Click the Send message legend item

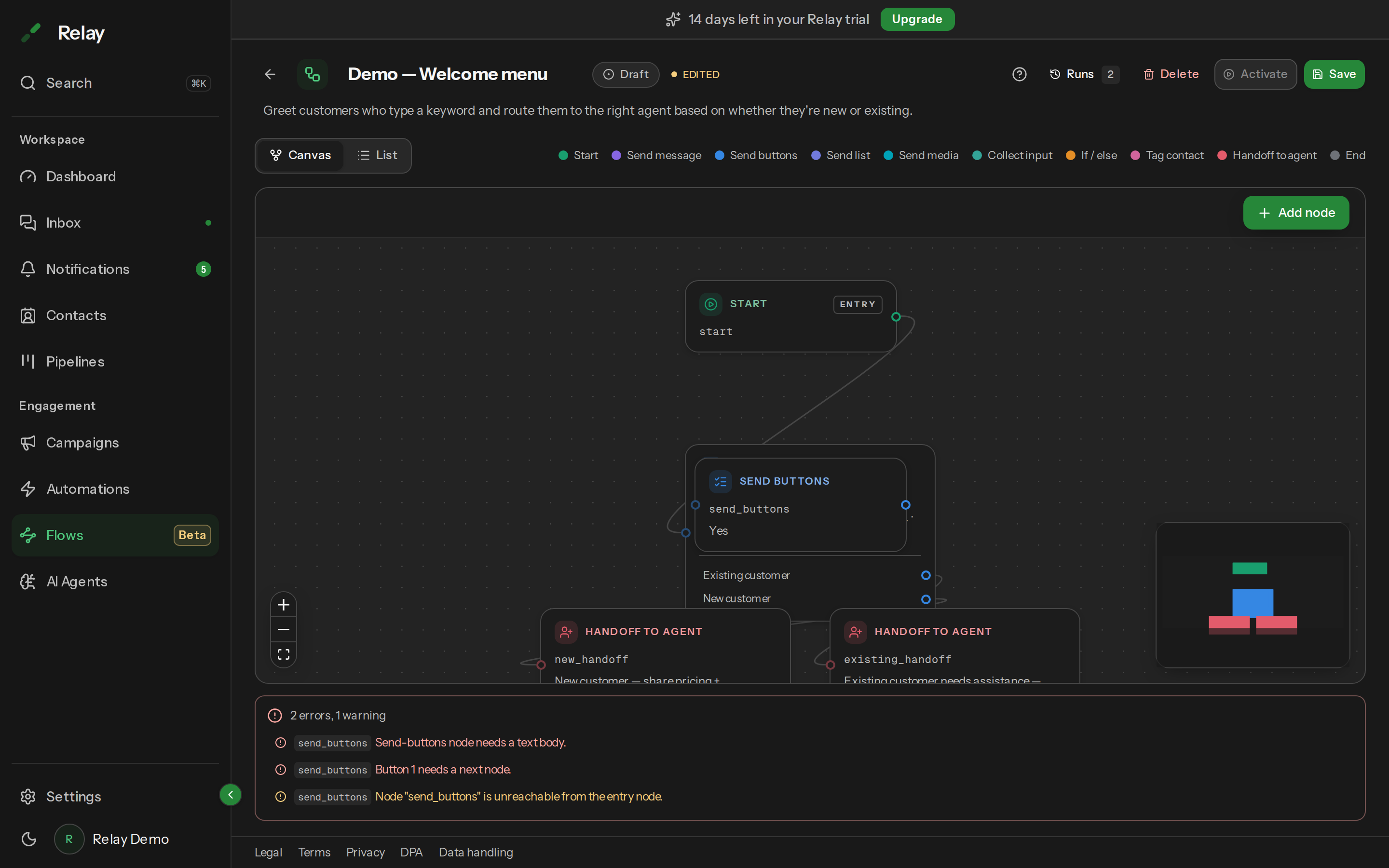tap(656, 155)
